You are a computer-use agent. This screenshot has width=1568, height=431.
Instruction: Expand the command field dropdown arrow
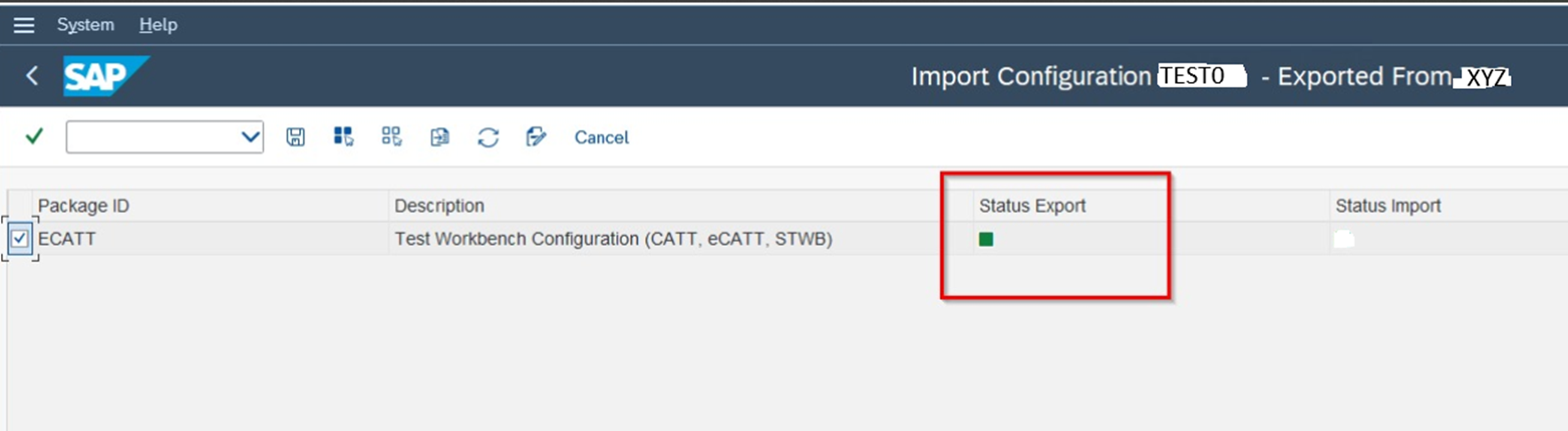(x=250, y=137)
